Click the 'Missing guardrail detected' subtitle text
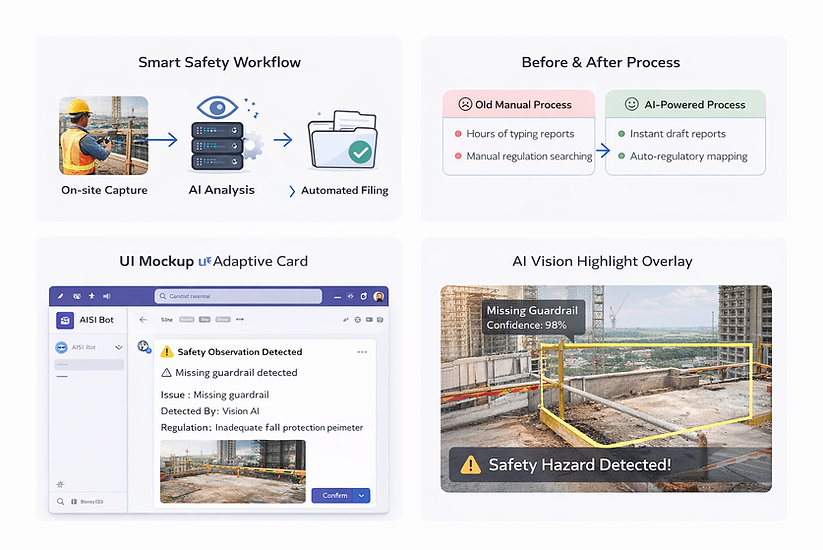Screen dimensions: 823x550 [x=236, y=373]
